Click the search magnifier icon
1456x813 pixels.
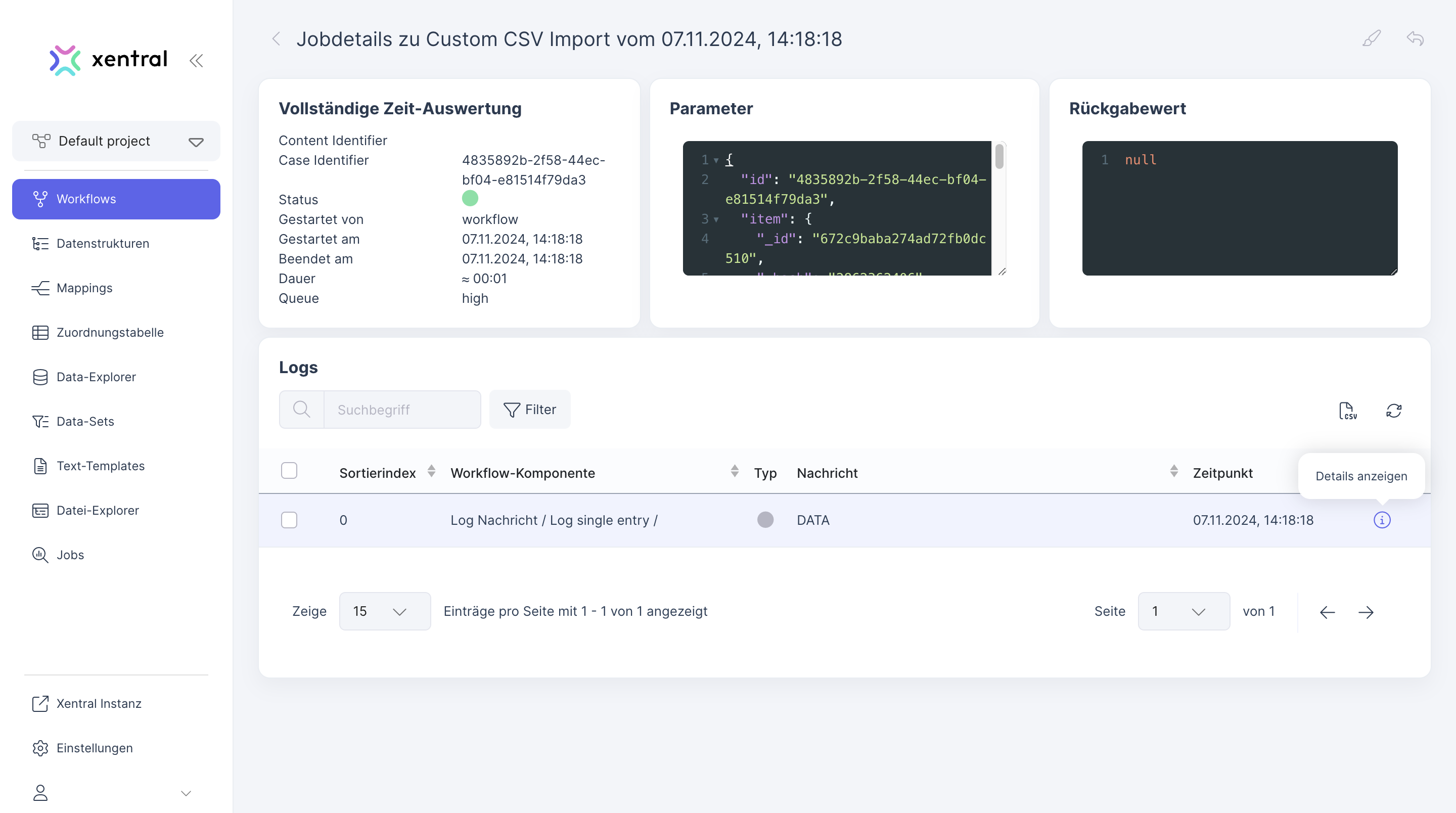(302, 410)
